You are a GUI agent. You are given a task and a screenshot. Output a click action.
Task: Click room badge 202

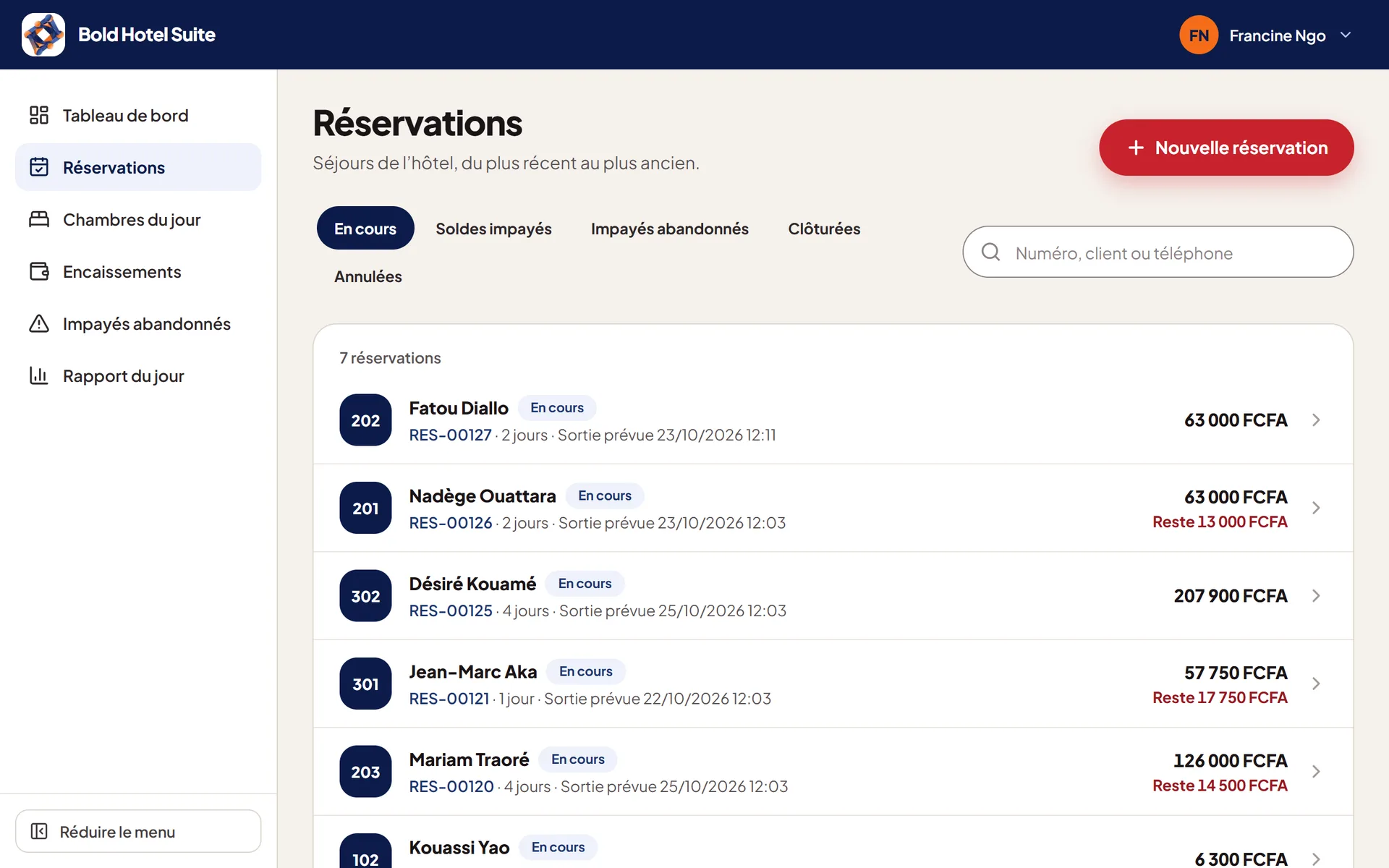click(365, 420)
